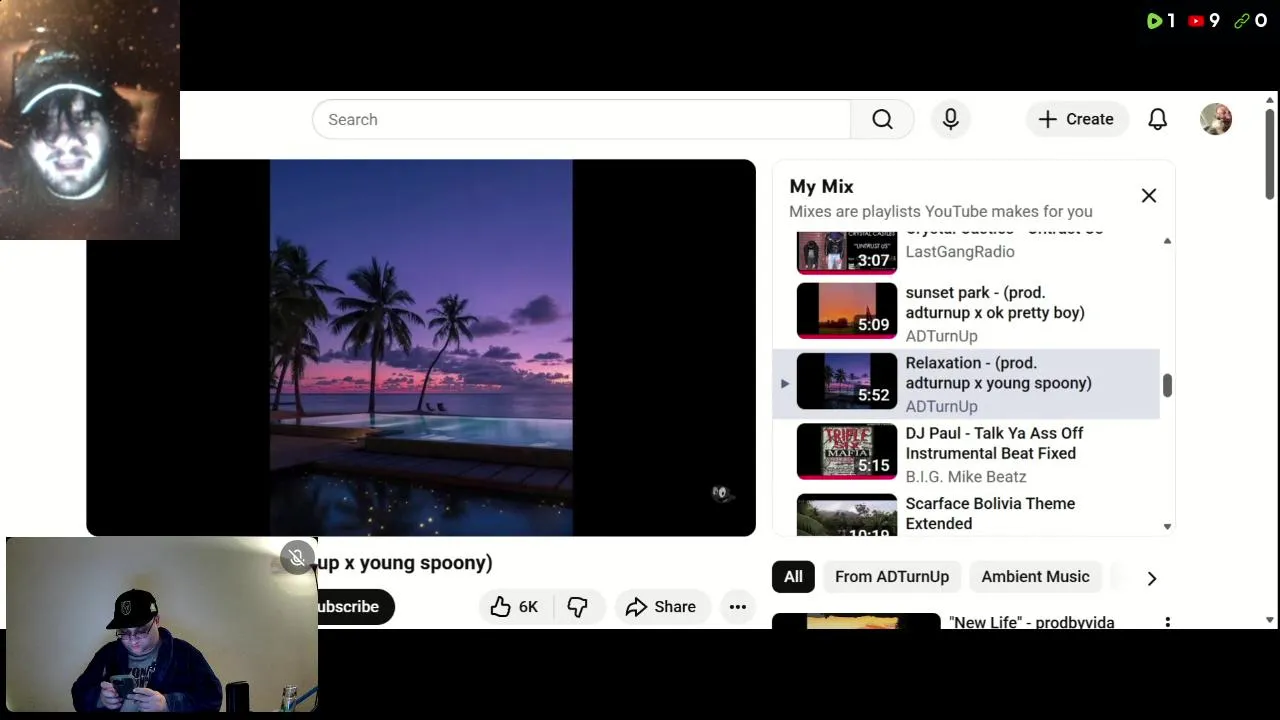Click the bottom webcam overlay

click(162, 625)
